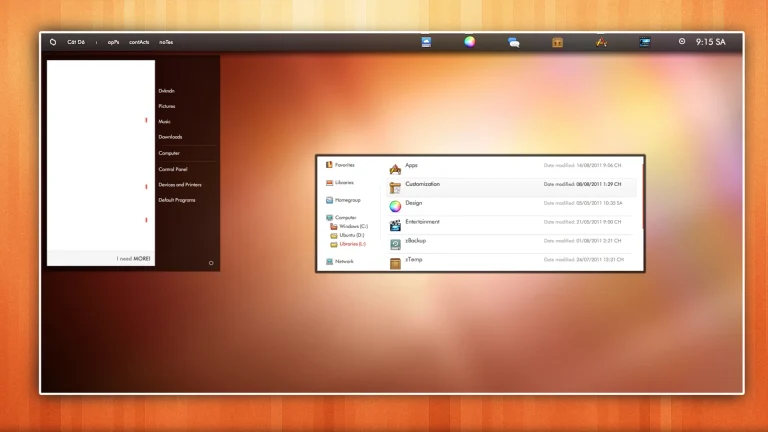
Task: Click date modified 14/08/2011 9:06 CH
Action: (x=582, y=166)
